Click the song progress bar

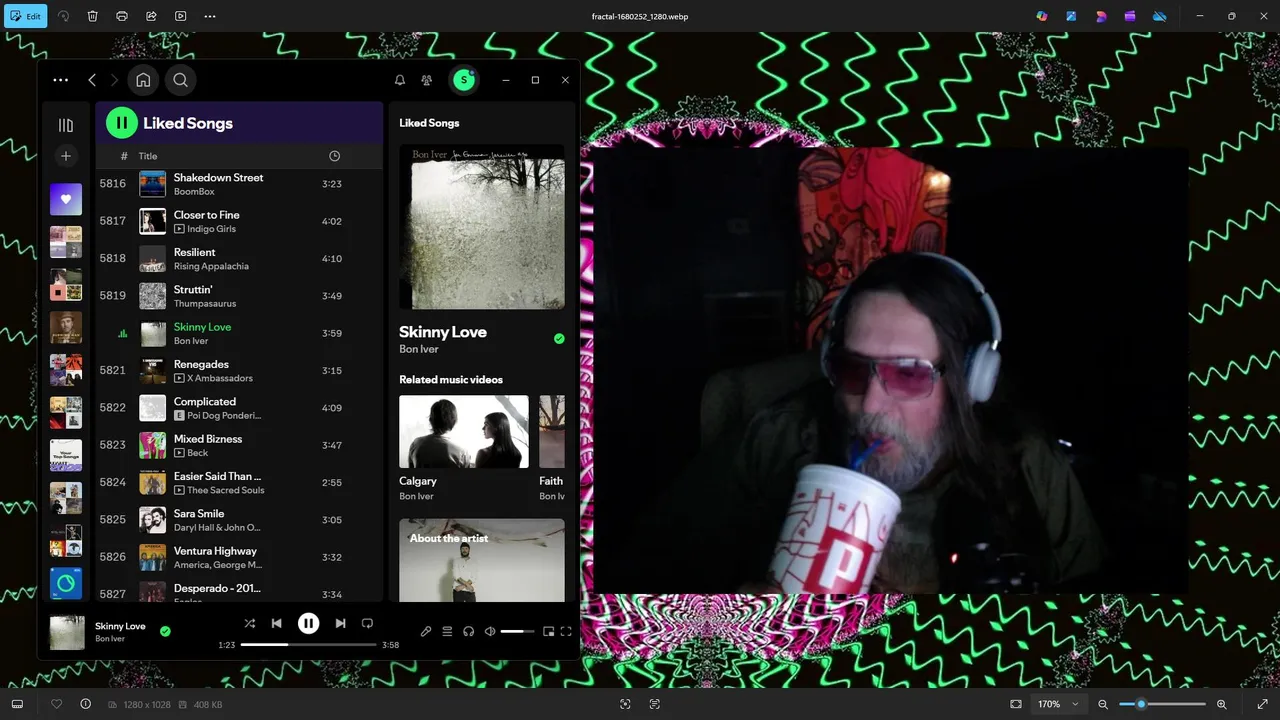click(x=308, y=645)
